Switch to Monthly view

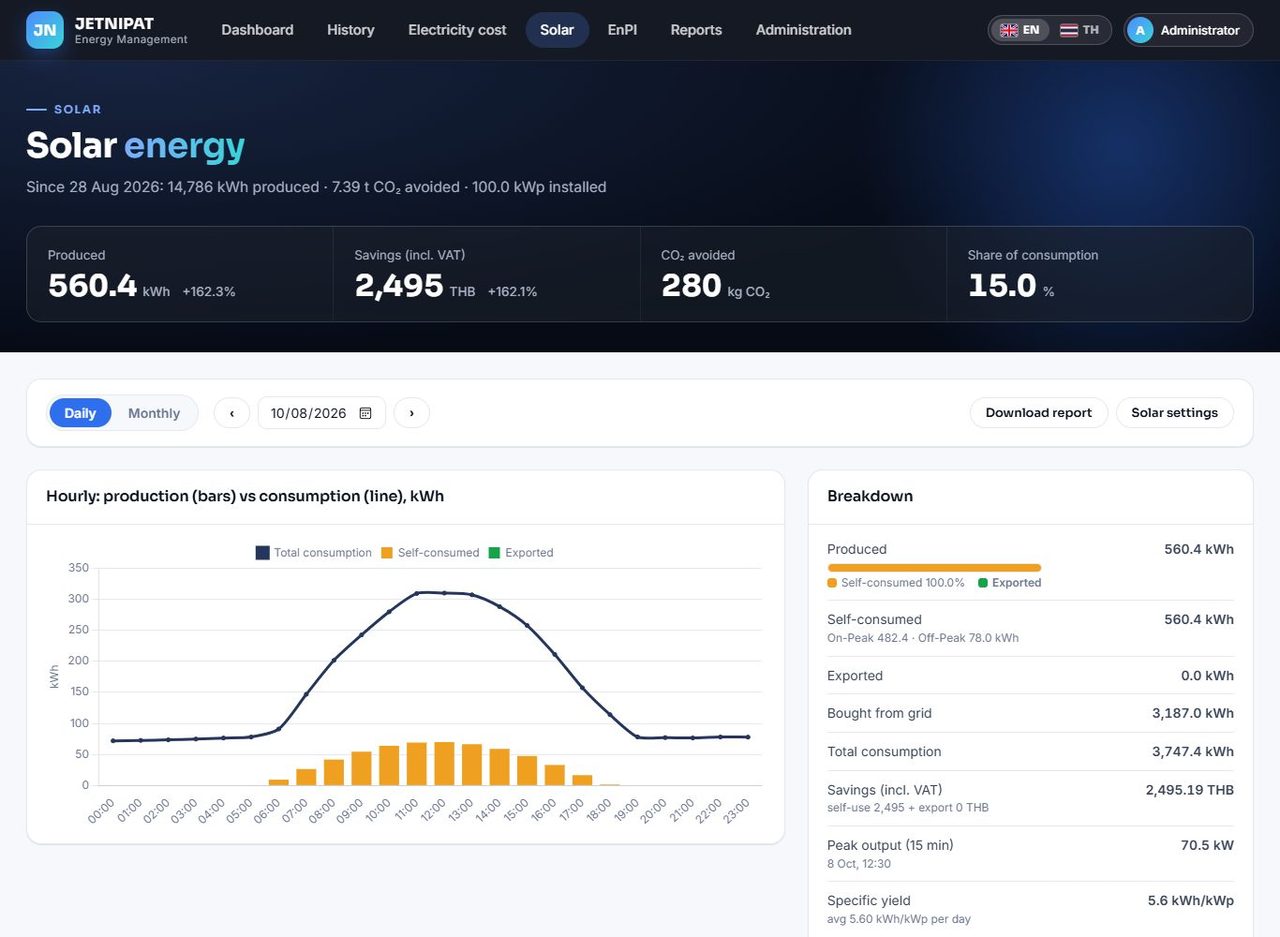(154, 413)
